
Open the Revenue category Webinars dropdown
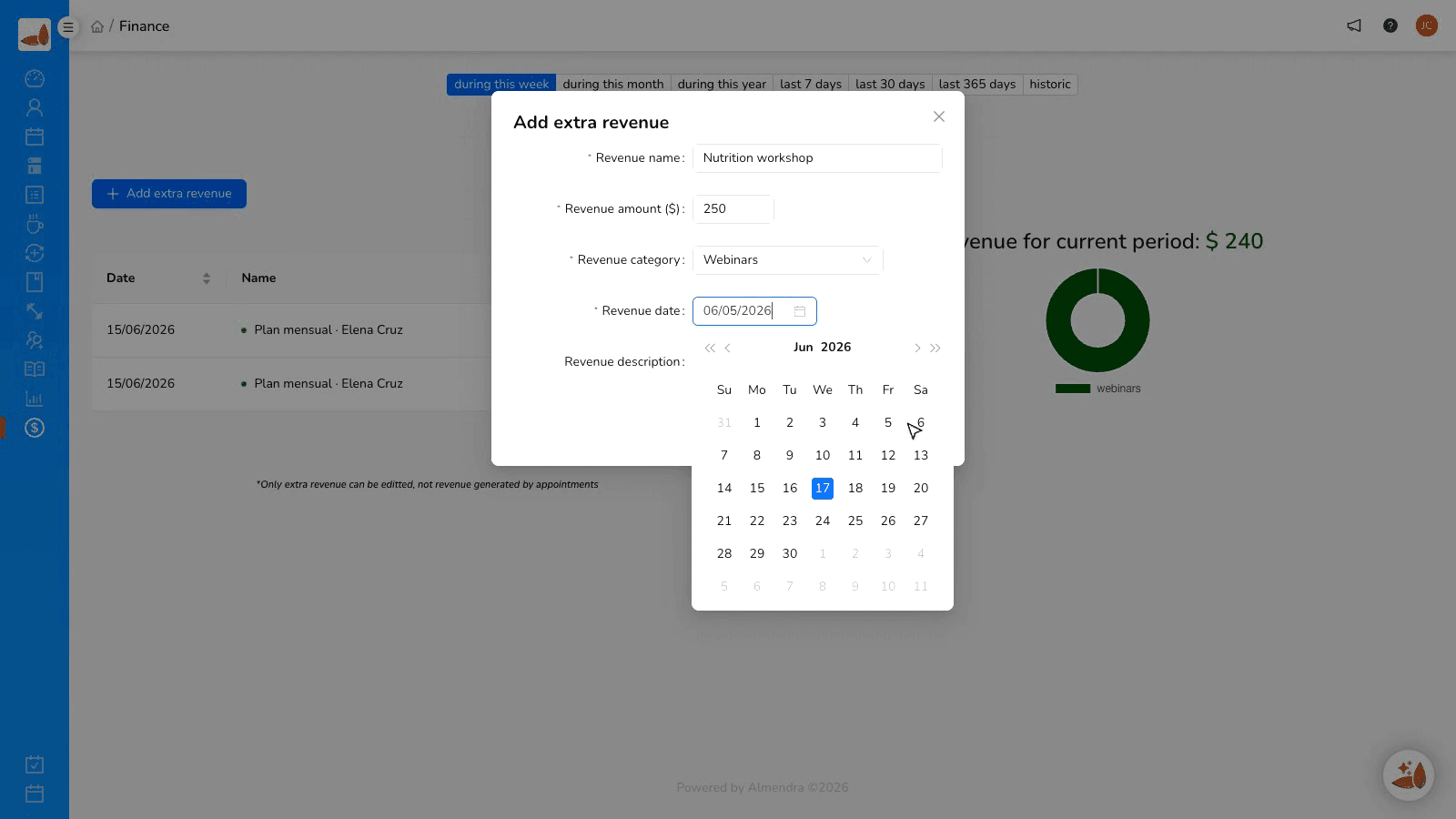click(788, 260)
